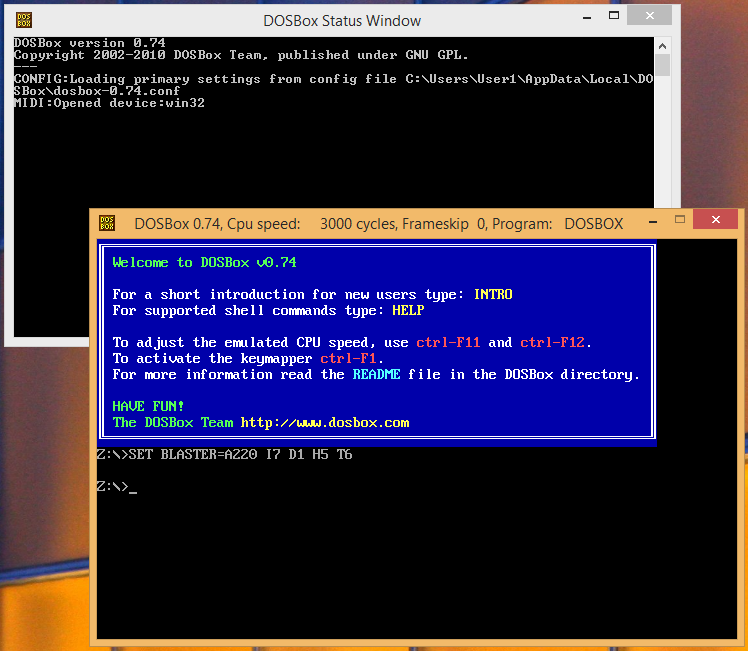
Task: Click the yellow 'INTRO' command text
Action: point(493,294)
